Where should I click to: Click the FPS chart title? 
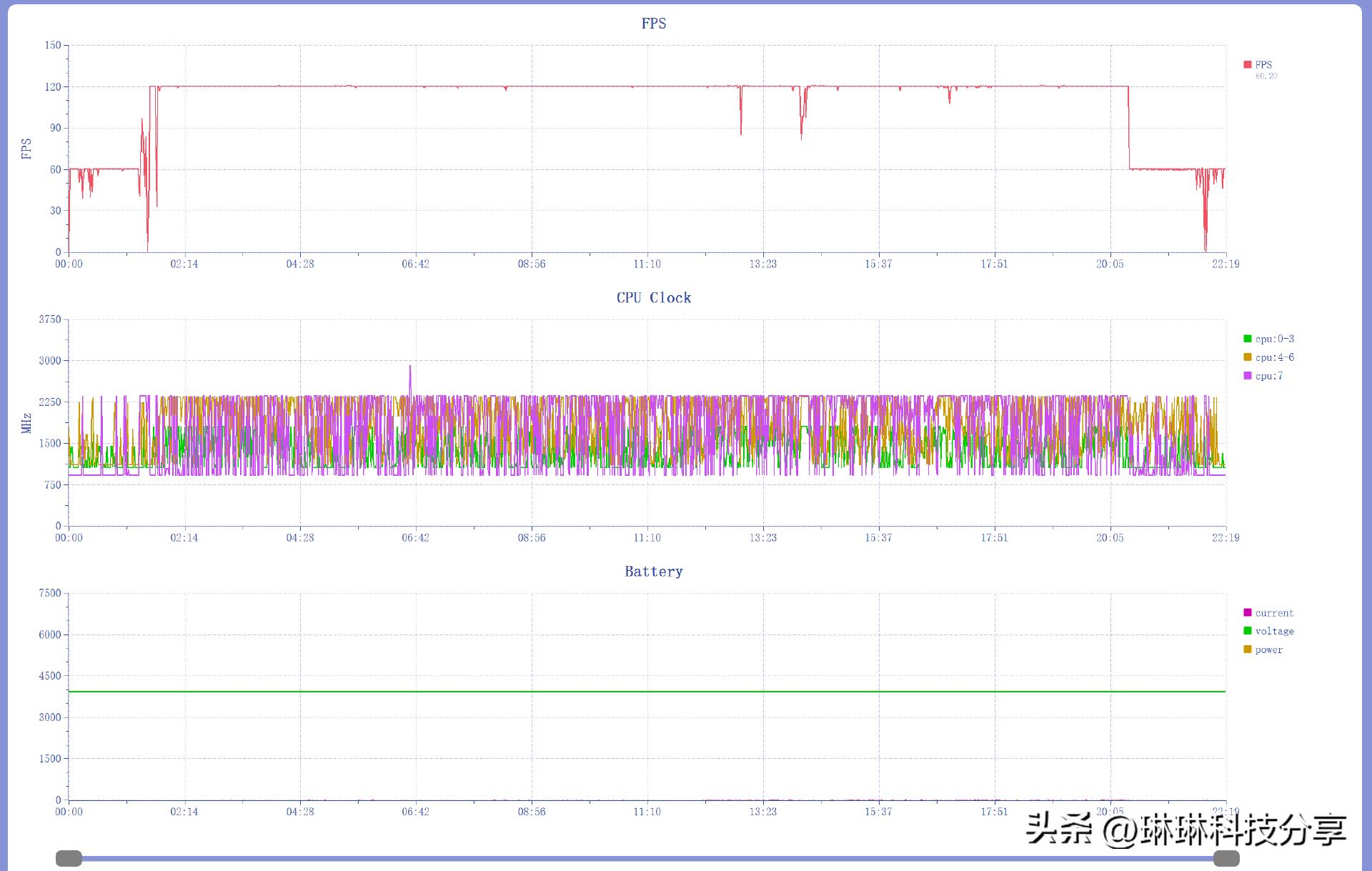click(x=653, y=24)
